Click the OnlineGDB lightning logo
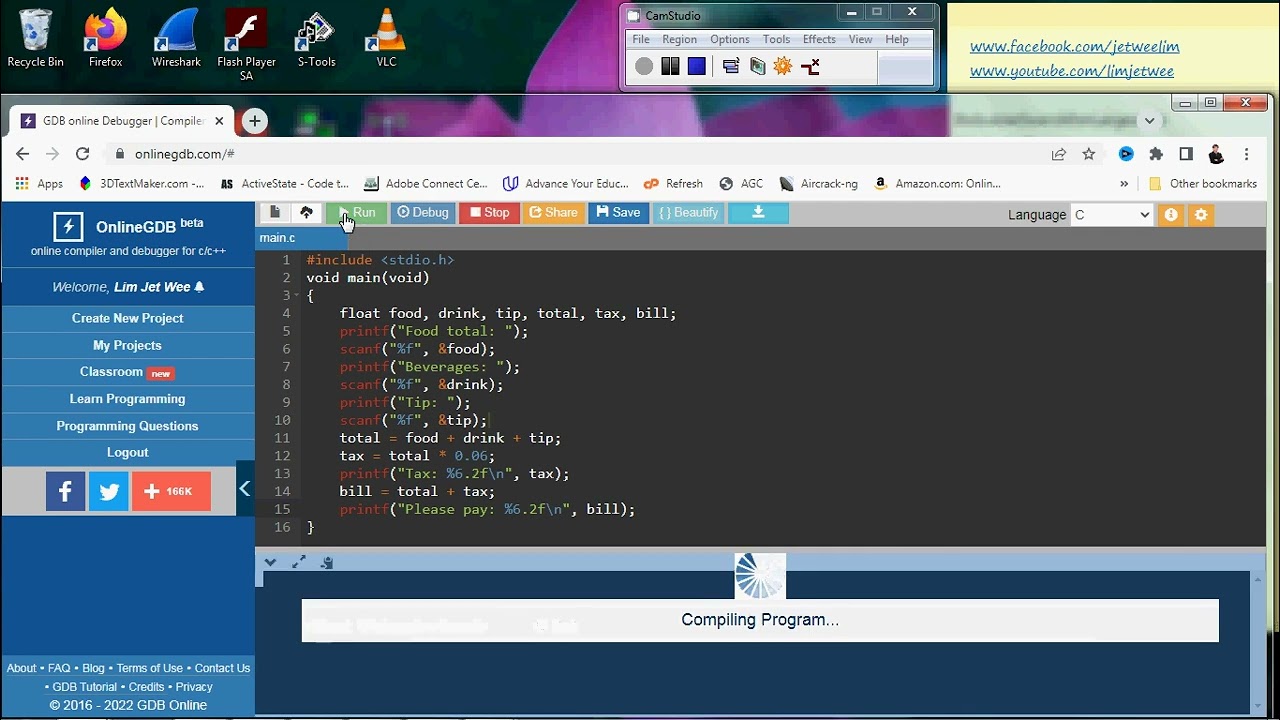Viewport: 1280px width, 720px height. [68, 227]
